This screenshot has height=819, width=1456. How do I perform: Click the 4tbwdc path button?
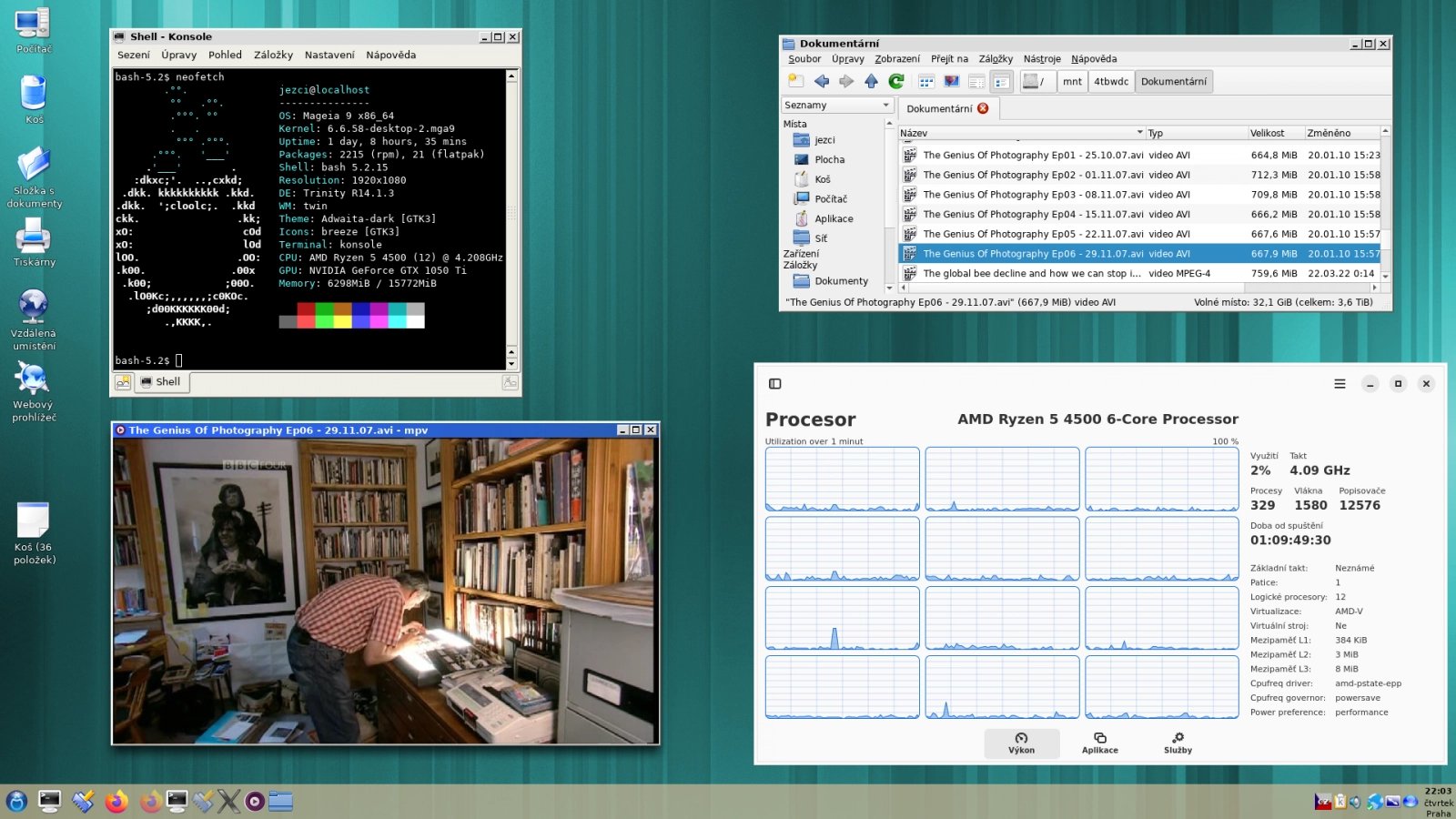click(x=1110, y=82)
